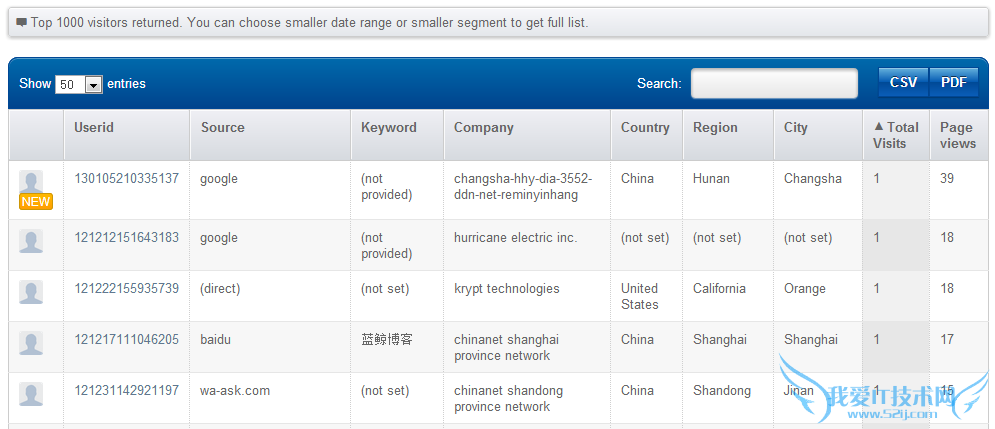Export the list with PDF button

coord(954,83)
